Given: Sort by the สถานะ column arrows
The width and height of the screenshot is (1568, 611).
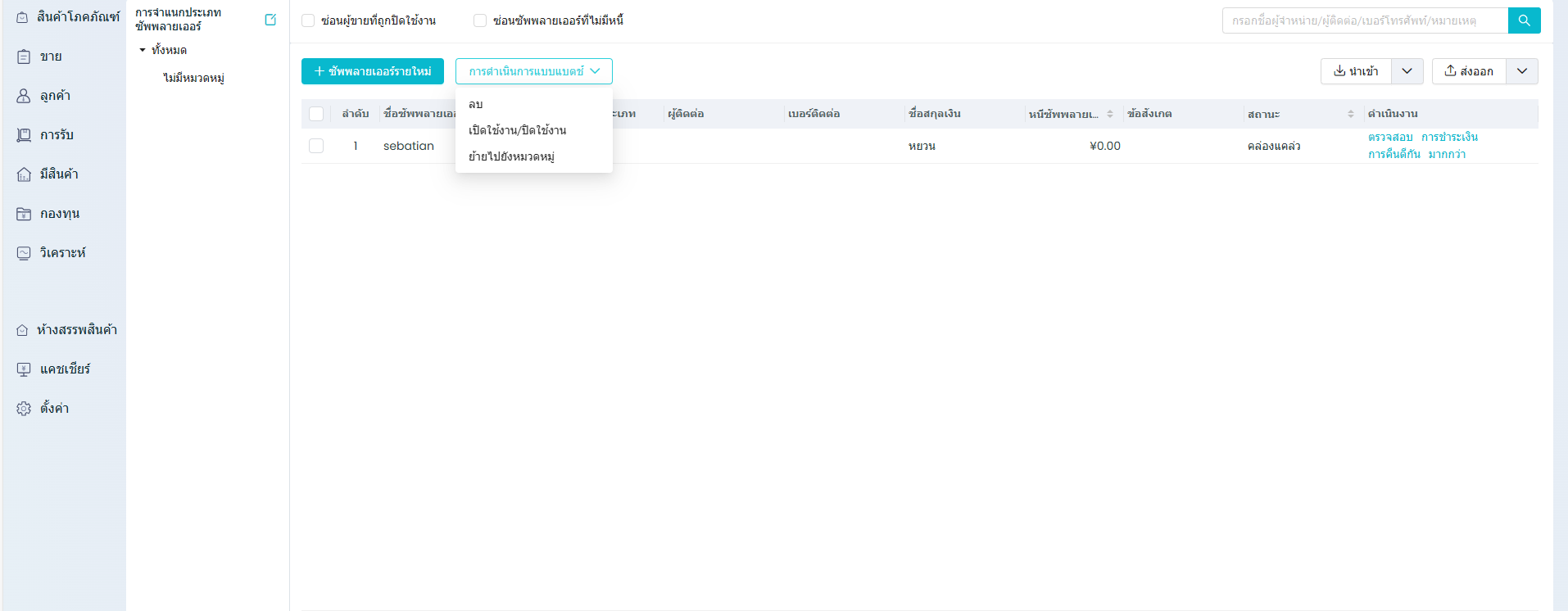Looking at the screenshot, I should click(1350, 114).
